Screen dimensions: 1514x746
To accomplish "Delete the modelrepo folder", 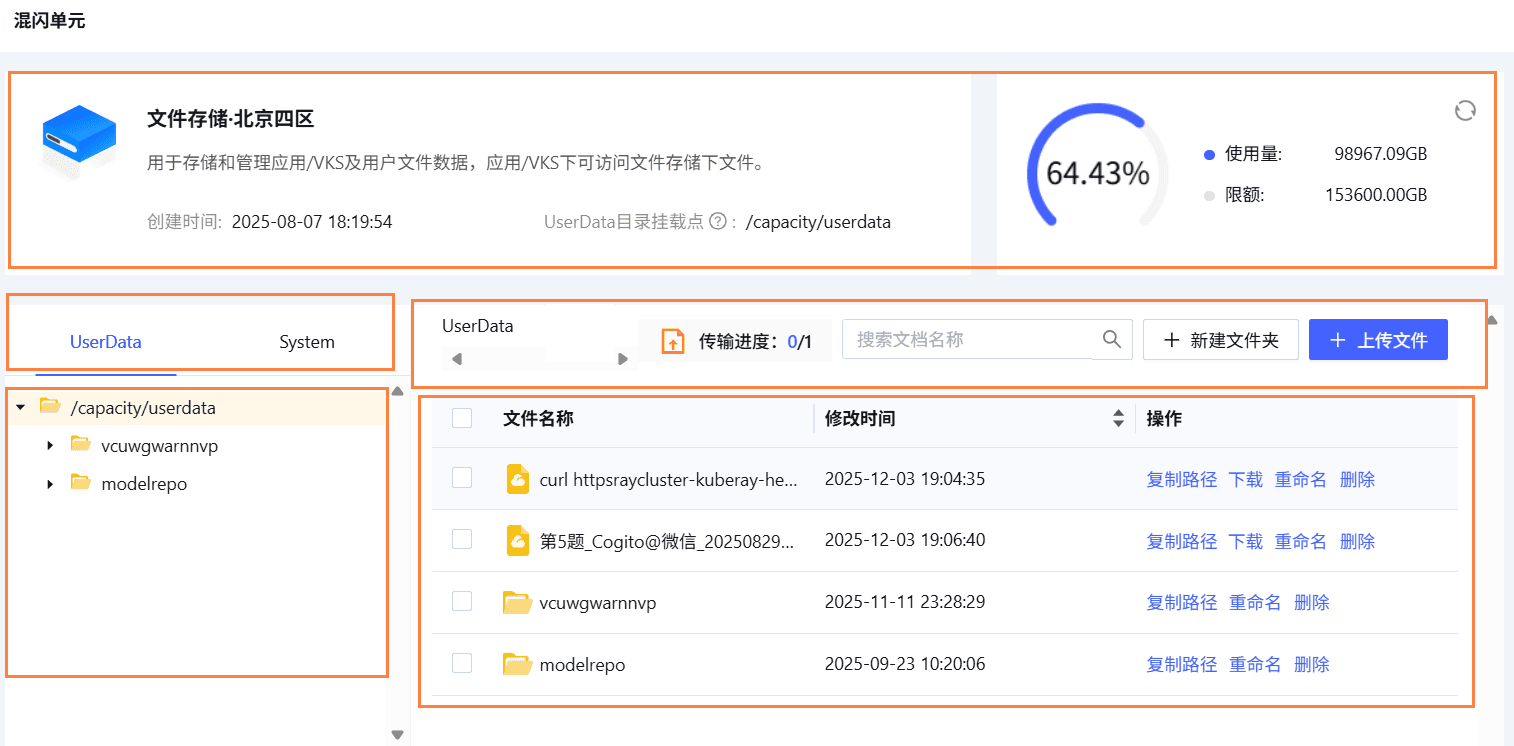I will [x=1312, y=665].
